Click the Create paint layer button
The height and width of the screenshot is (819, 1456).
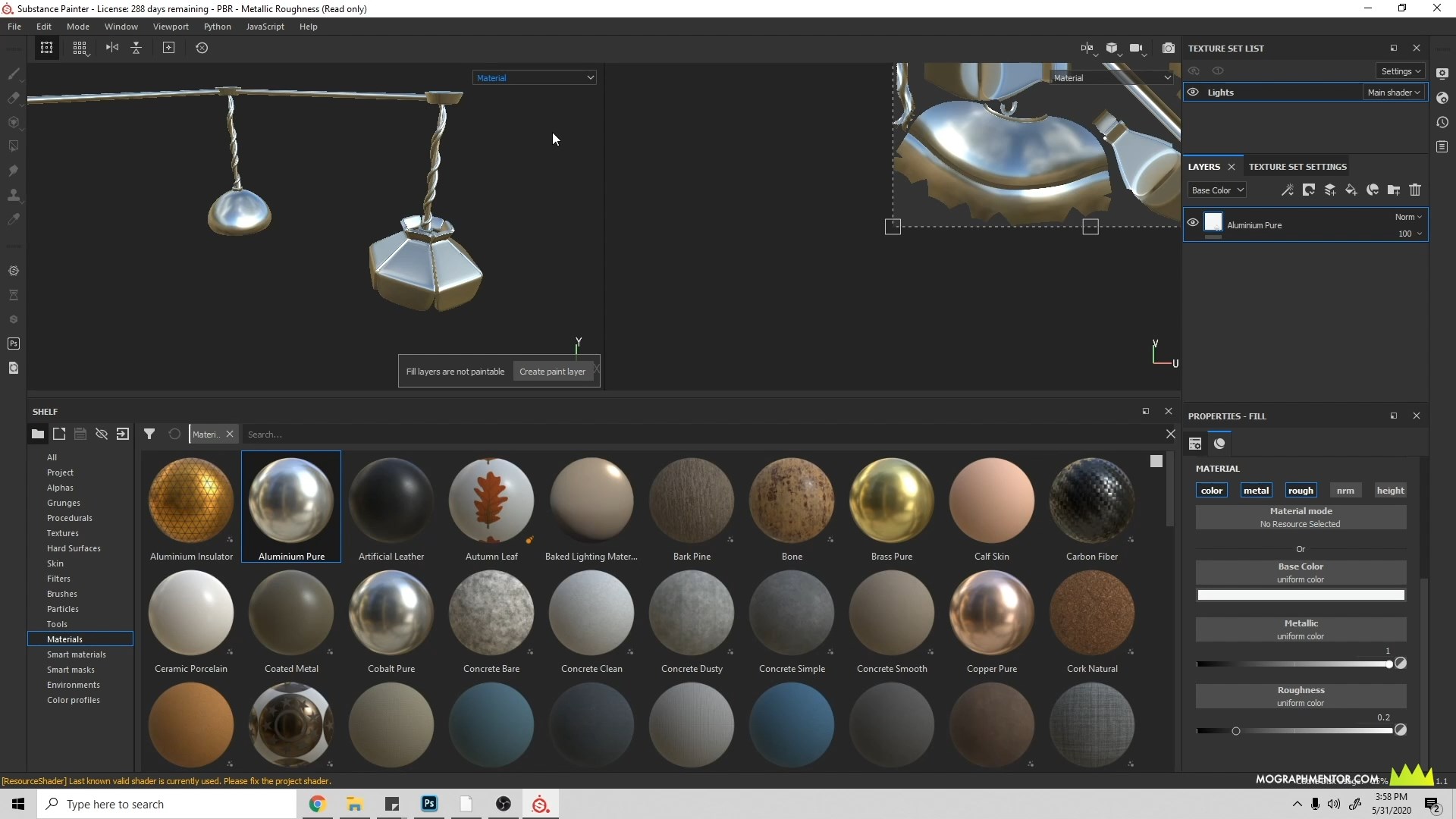[x=552, y=372]
